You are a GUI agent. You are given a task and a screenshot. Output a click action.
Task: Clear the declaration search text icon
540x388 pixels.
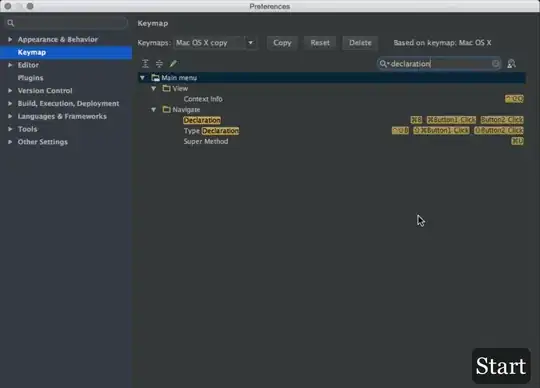[x=496, y=64]
